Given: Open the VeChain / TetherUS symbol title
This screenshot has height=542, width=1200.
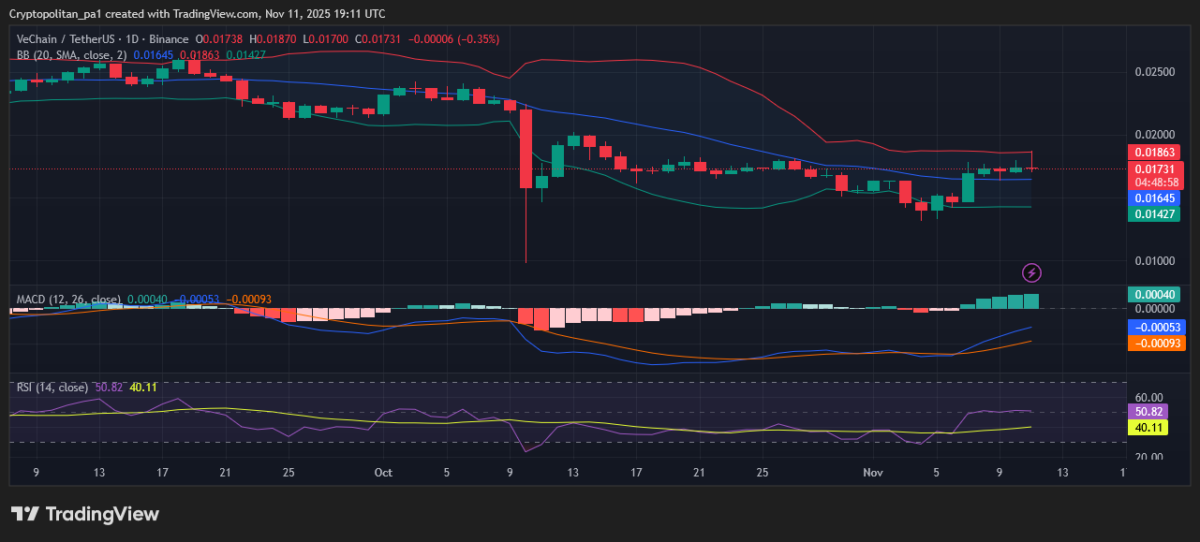Looking at the screenshot, I should (x=66, y=39).
